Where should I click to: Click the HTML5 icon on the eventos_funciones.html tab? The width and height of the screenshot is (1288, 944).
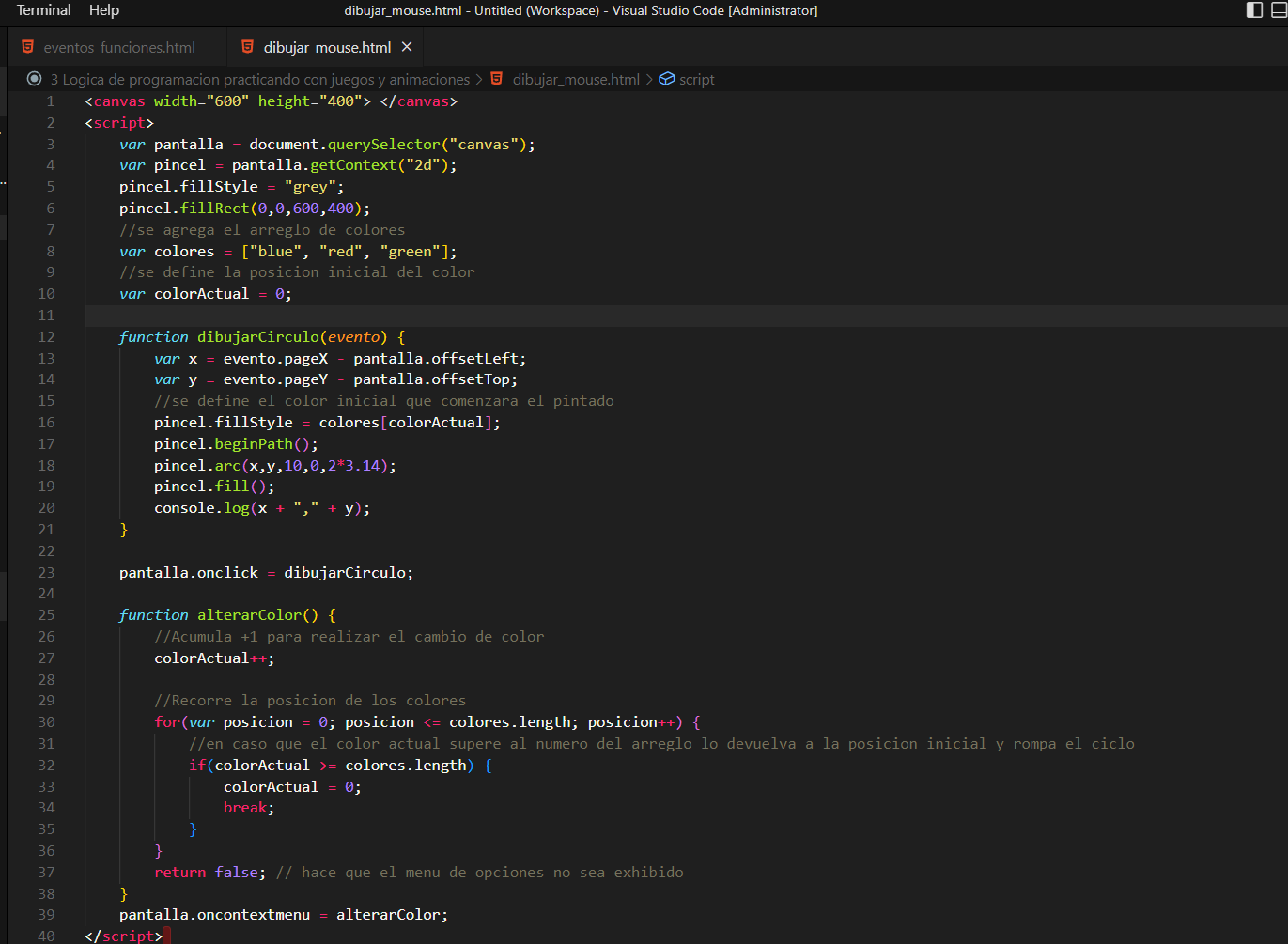click(28, 47)
